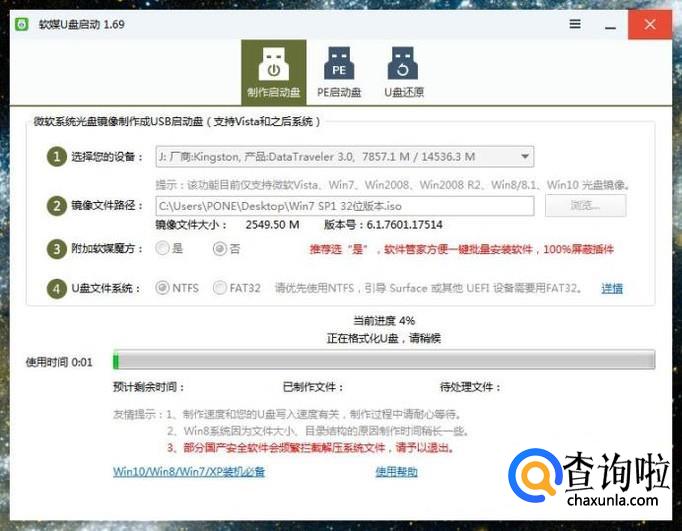Click the 版本号 6.1.7601.17514 text

pos(383,225)
